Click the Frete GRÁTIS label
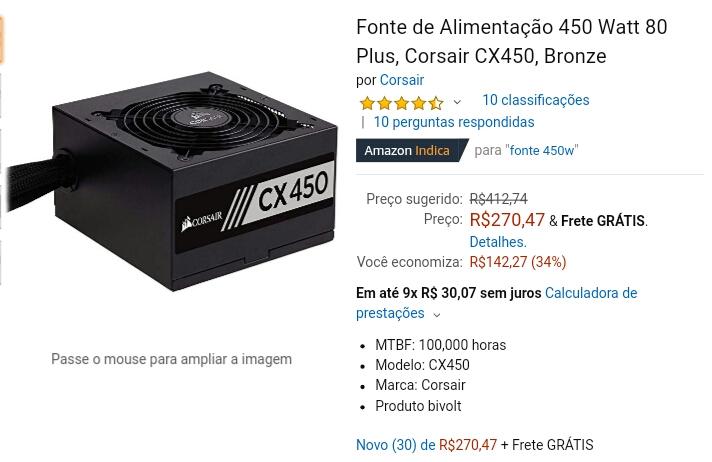This screenshot has width=712, height=462. point(603,221)
